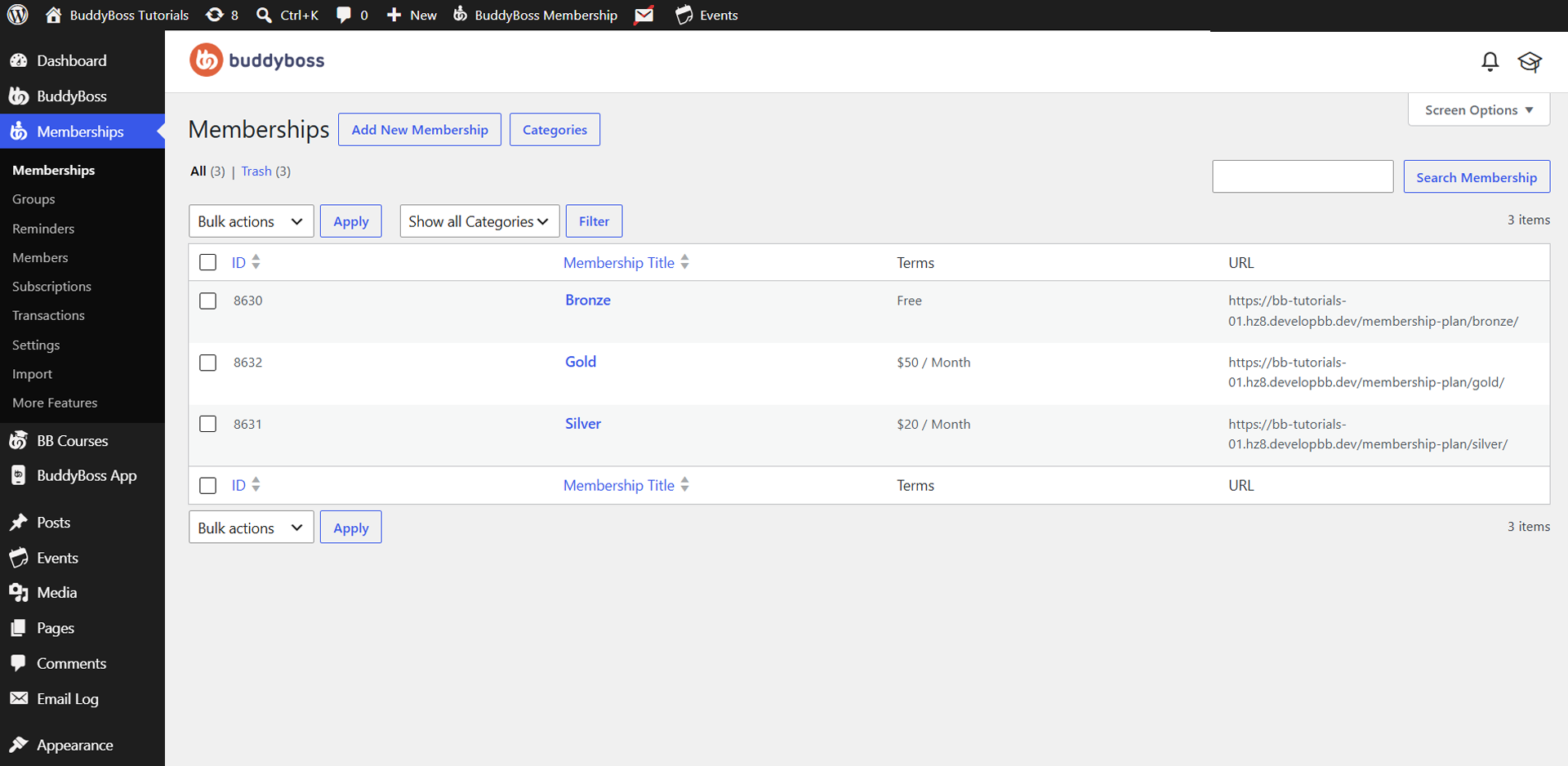Open the red mail envelope icon
This screenshot has height=766, width=1568.
644,15
